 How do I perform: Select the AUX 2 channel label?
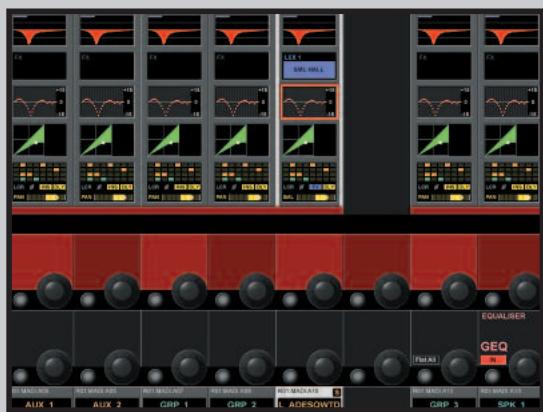107,404
